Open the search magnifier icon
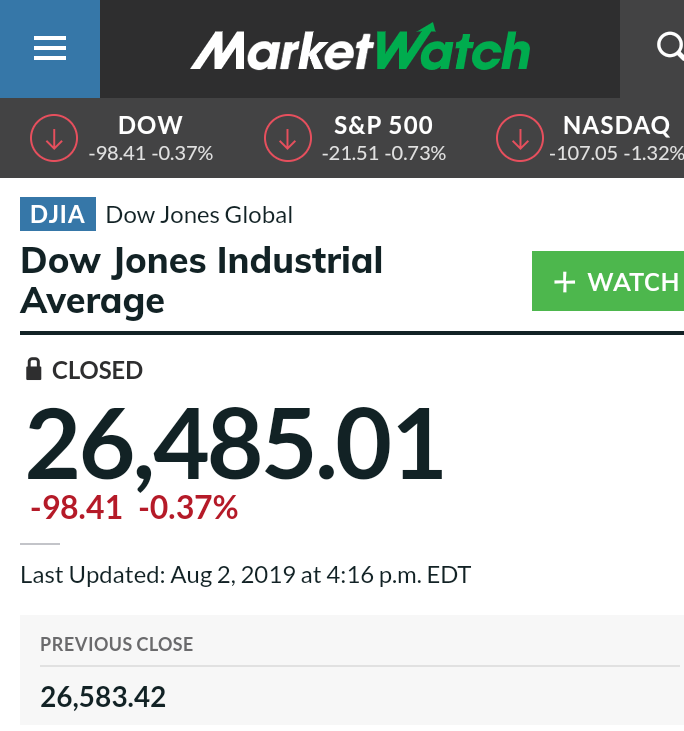The width and height of the screenshot is (684, 731). coord(670,46)
